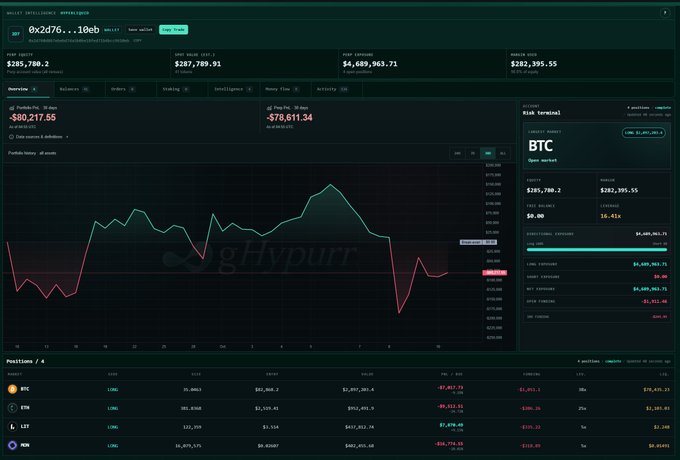Viewport: 680px width, 460px height.
Task: Click the ETH position row name
Action: (25, 408)
